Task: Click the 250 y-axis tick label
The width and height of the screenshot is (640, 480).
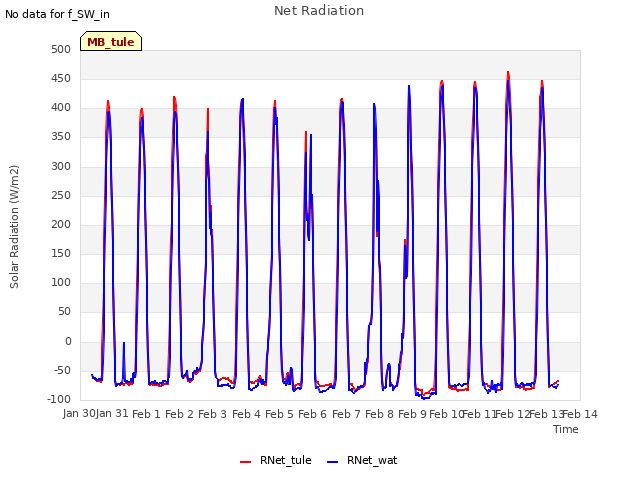Action: click(x=61, y=195)
